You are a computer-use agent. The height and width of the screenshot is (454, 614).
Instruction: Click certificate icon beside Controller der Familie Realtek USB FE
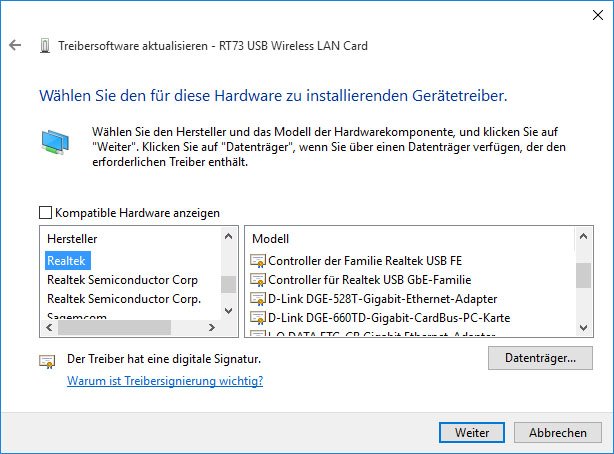pyautogui.click(x=258, y=261)
